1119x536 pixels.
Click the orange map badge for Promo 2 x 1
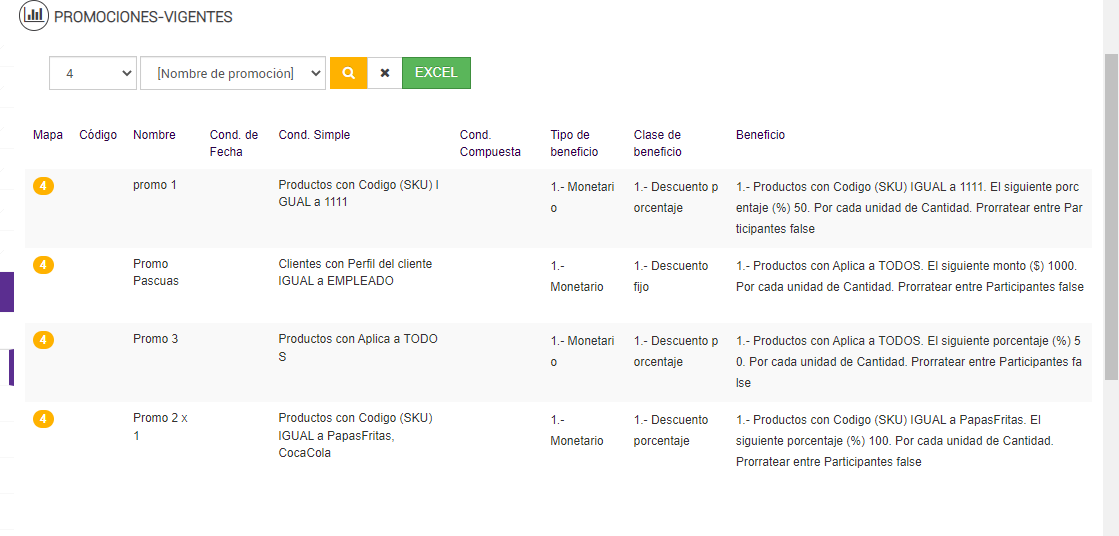(x=43, y=419)
